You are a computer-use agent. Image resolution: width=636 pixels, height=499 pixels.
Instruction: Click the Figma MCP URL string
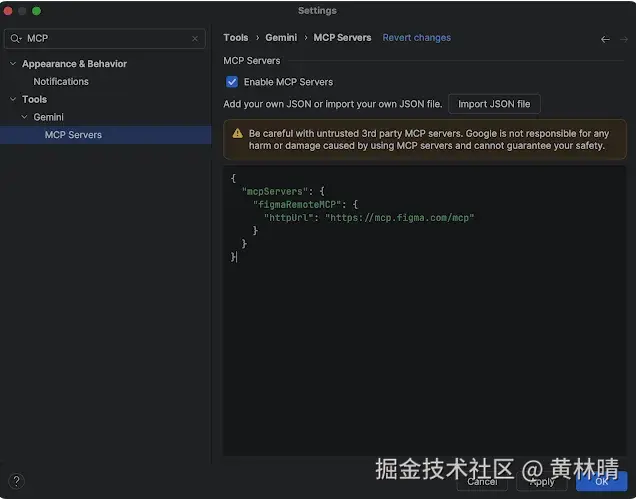[x=400, y=218]
